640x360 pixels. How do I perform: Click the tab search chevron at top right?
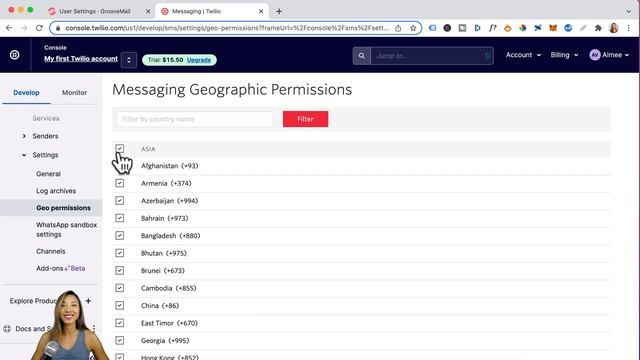point(629,11)
